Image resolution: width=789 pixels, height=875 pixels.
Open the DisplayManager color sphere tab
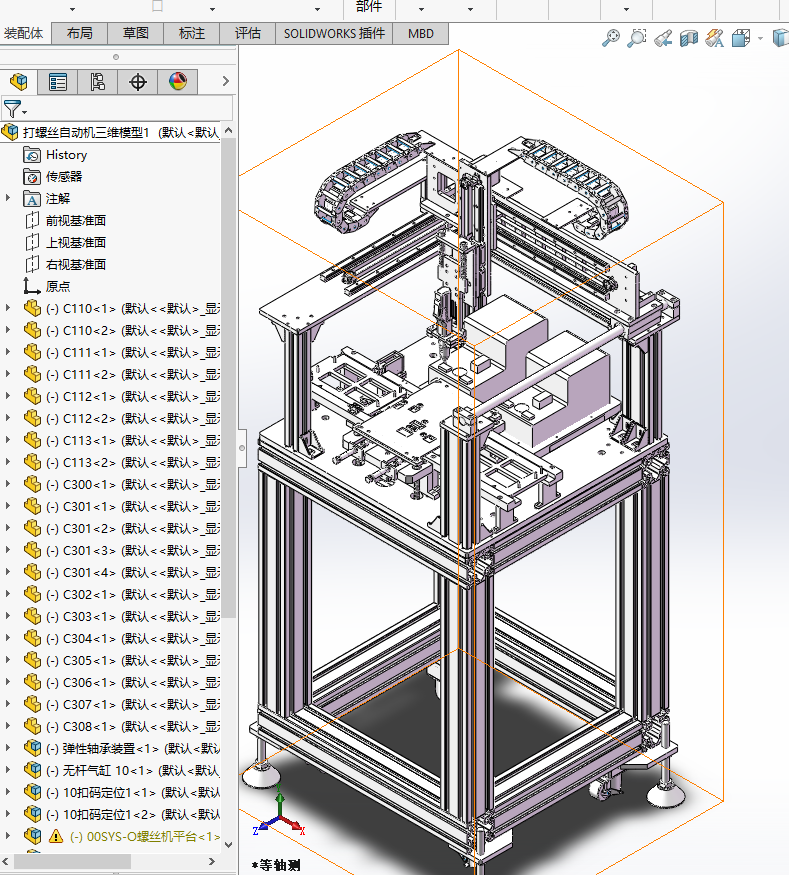[x=177, y=82]
